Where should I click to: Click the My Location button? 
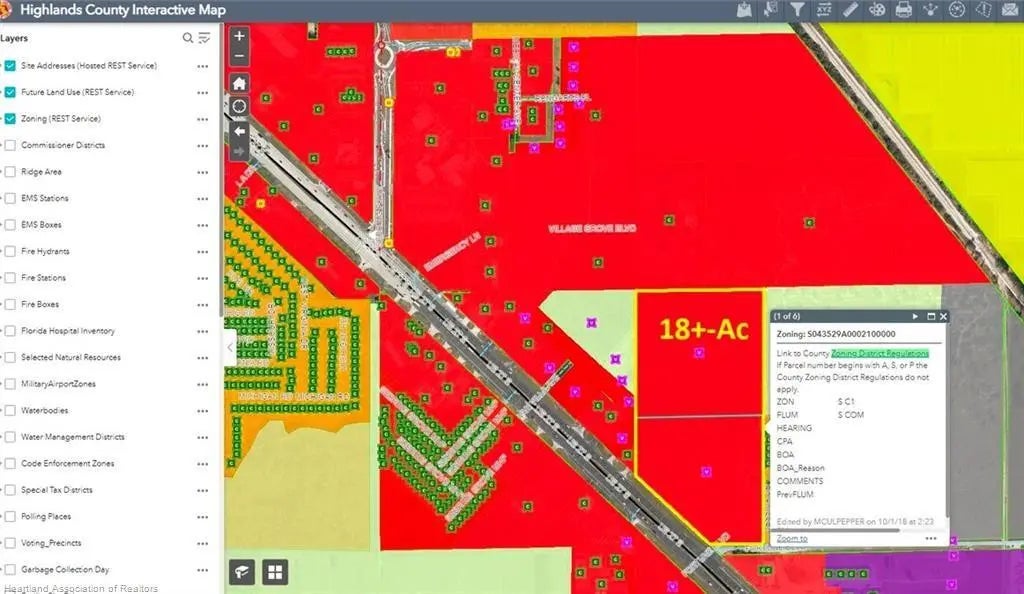pyautogui.click(x=239, y=107)
